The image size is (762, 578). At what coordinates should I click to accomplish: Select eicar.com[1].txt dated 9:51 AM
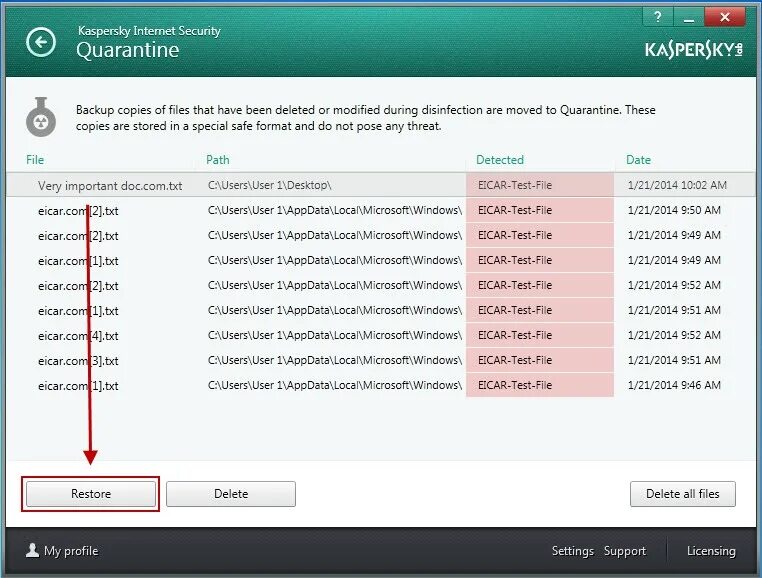pos(381,310)
